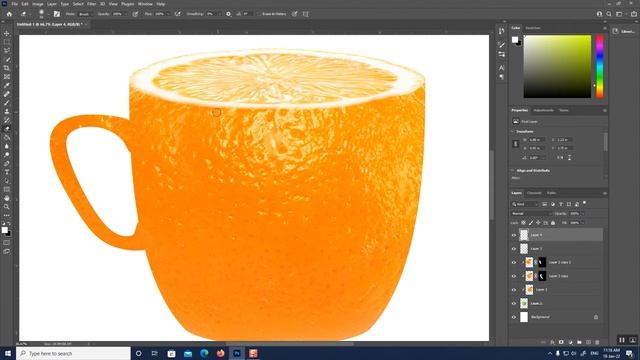640x360 pixels.
Task: Select the History Brush tool
Action: (x=7, y=120)
